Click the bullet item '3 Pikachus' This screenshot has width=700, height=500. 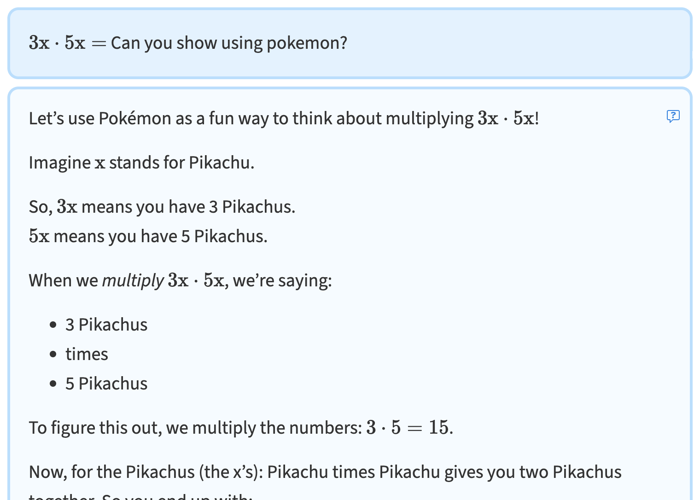[x=106, y=325]
